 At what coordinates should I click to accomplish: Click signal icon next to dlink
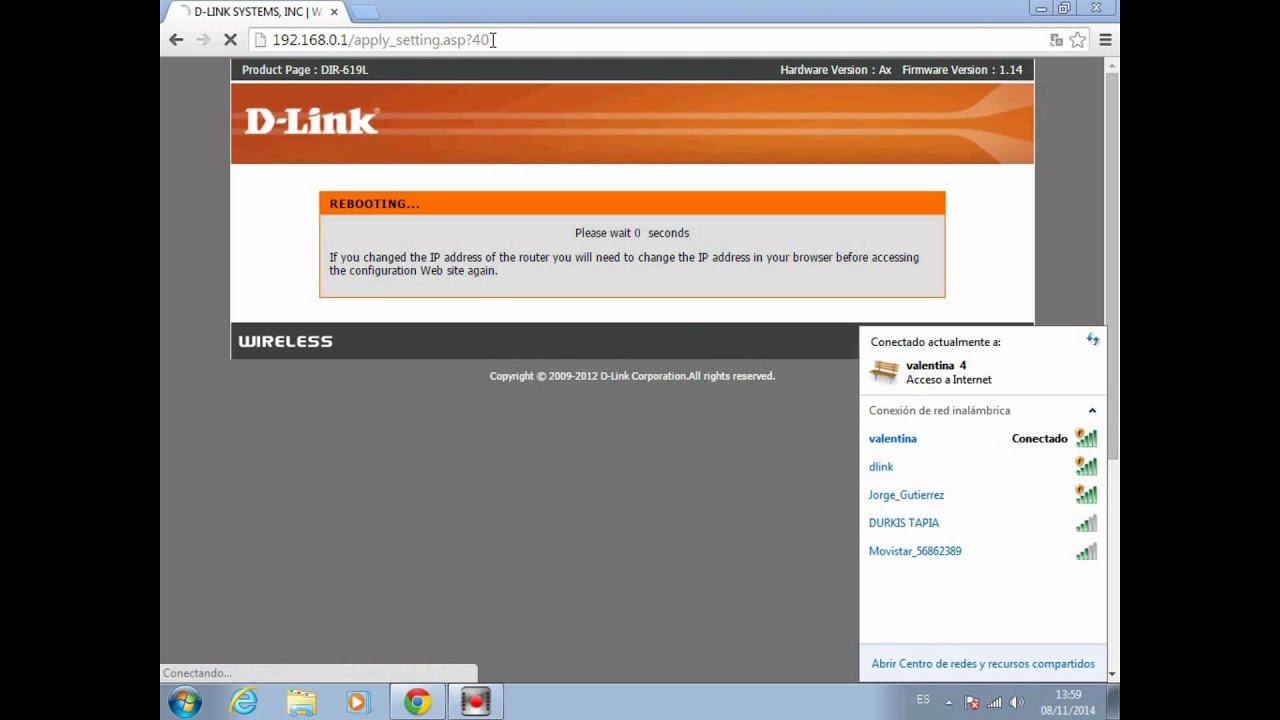pyautogui.click(x=1086, y=466)
